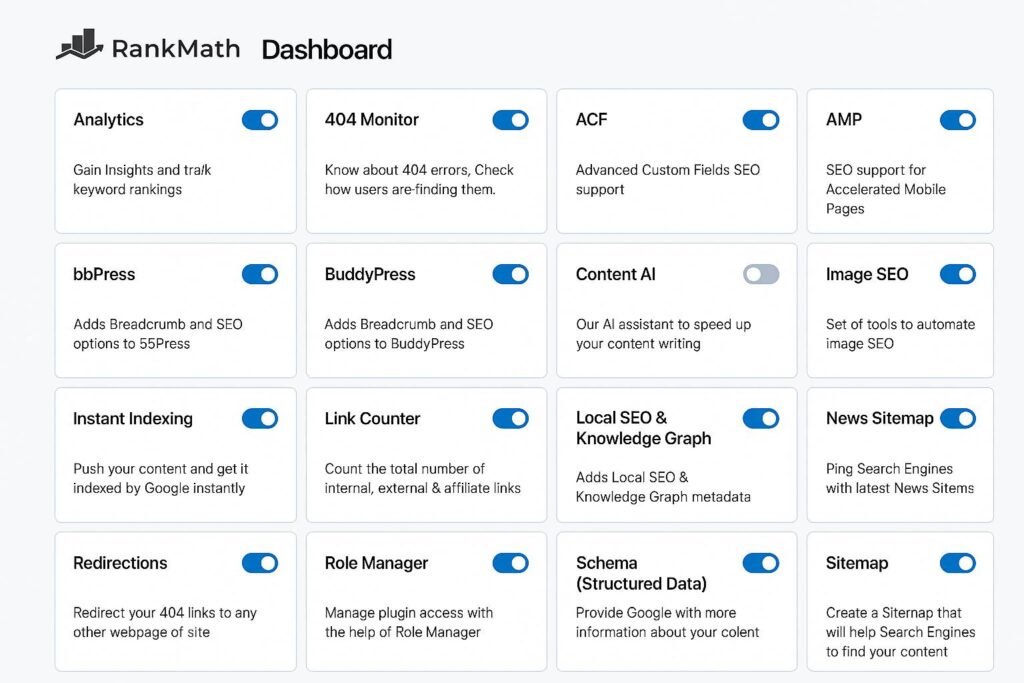Viewport: 1024px width, 683px height.
Task: Disable Instant Indexing with its toggle
Action: [260, 418]
